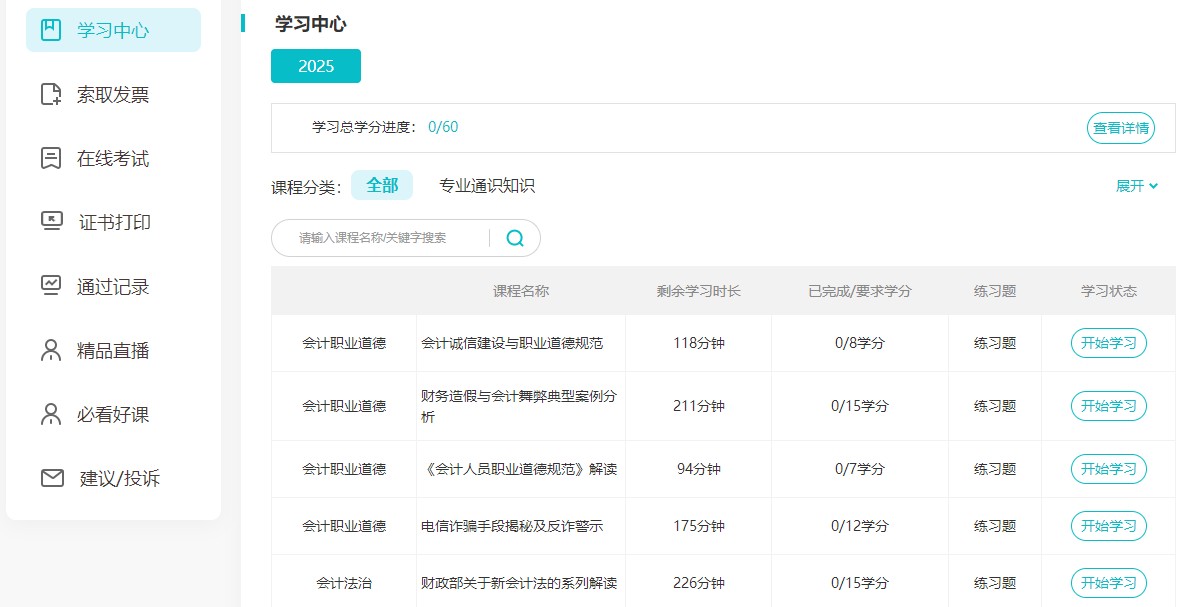Screen dimensions: 1201x607
Task: Click the 索取发票 invoice icon
Action: tap(51, 94)
